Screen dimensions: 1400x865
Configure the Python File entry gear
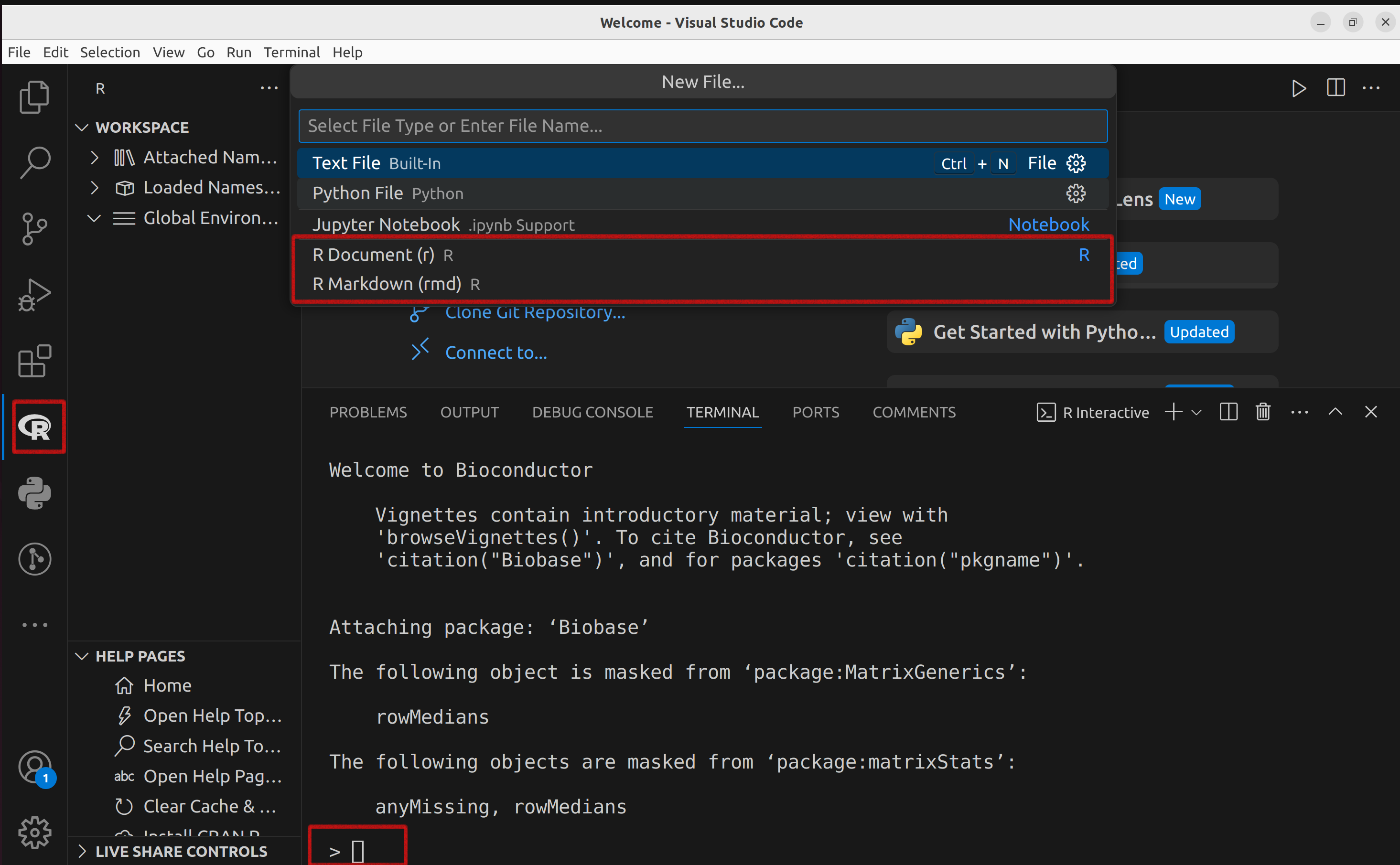(1076, 193)
